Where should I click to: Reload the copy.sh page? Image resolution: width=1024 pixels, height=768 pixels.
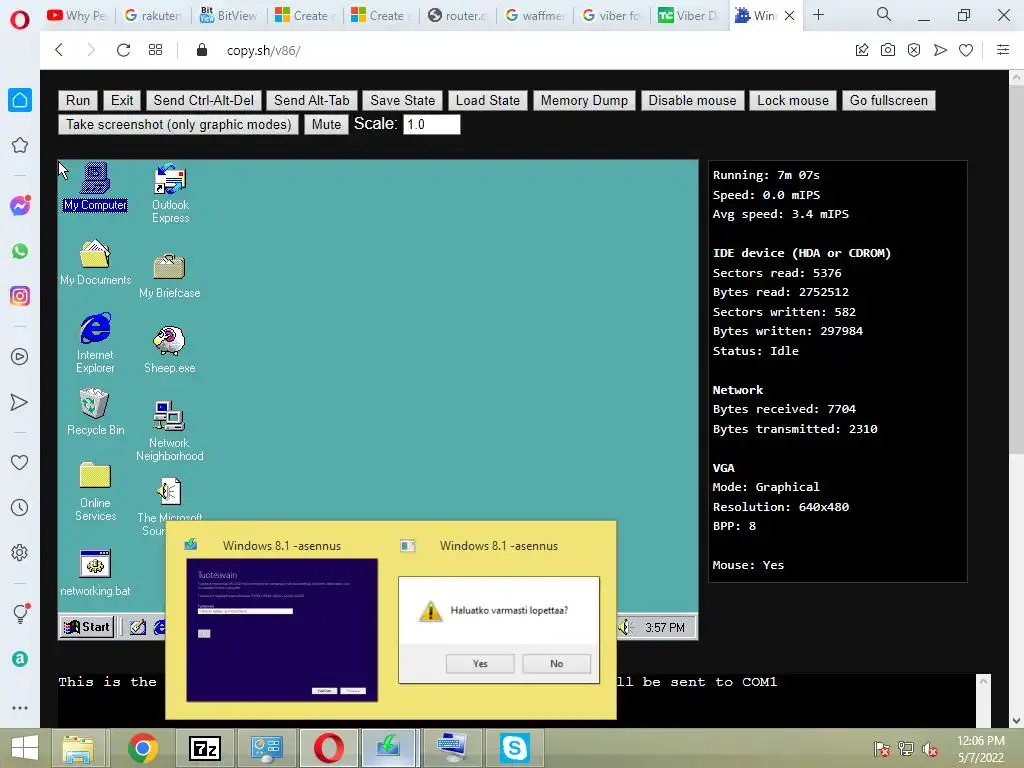123,50
